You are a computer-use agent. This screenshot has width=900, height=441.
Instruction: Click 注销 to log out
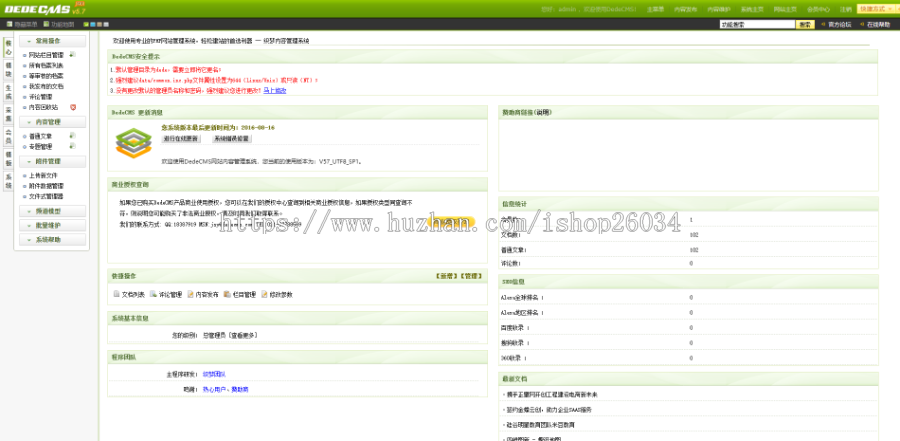(x=845, y=9)
